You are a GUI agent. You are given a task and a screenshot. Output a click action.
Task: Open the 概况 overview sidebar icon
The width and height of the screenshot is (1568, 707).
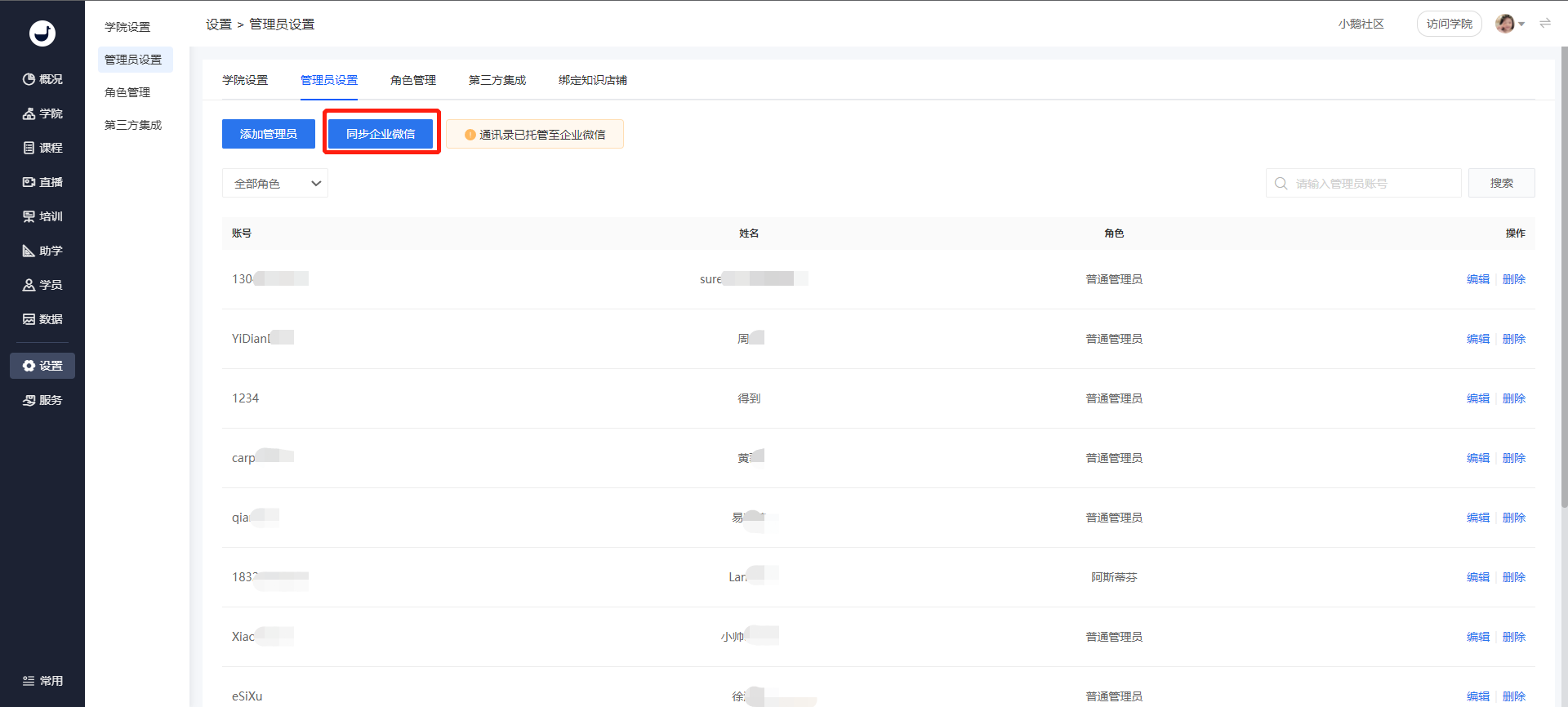point(42,79)
